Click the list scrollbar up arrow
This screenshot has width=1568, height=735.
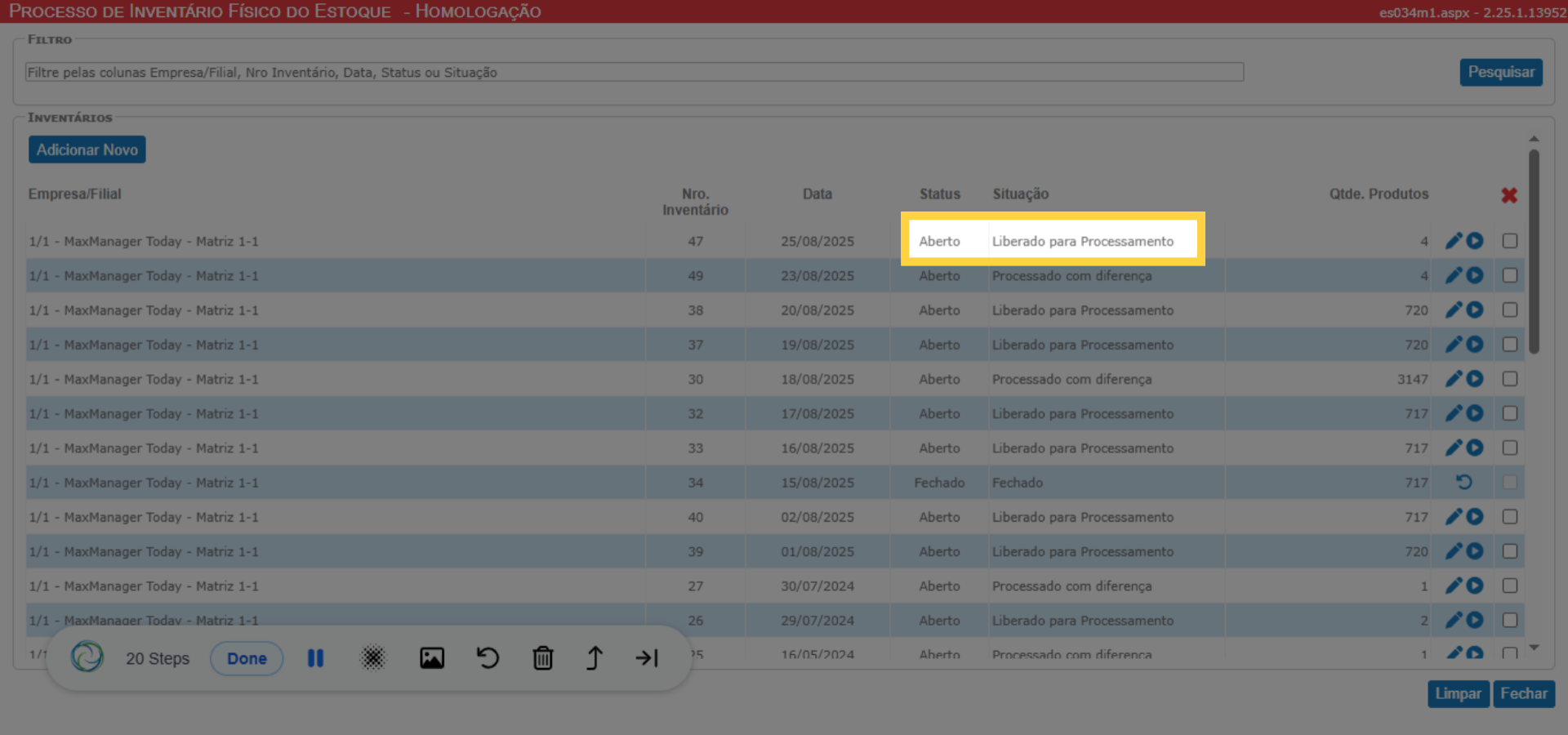[x=1534, y=139]
